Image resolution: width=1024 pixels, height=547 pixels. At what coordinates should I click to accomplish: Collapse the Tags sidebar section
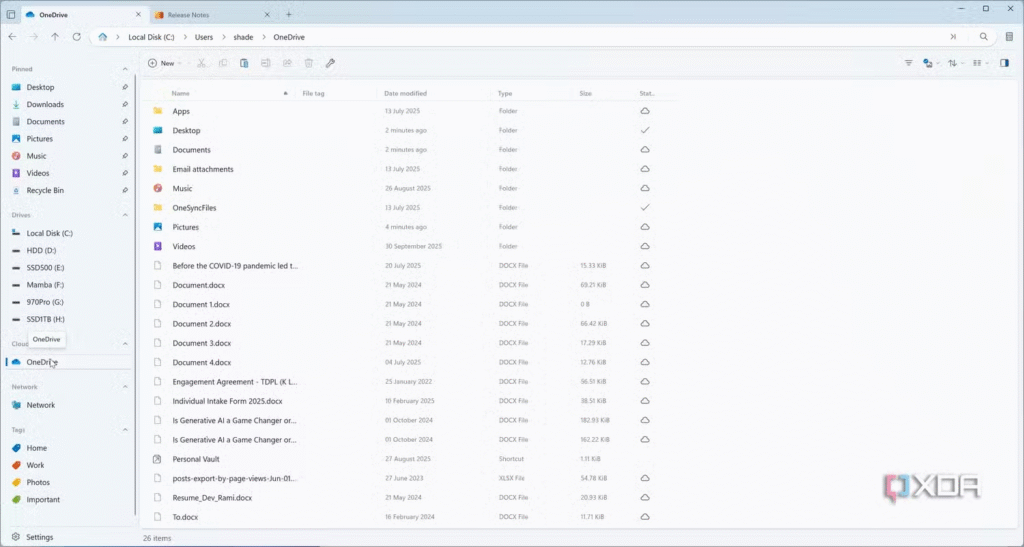[x=125, y=430]
